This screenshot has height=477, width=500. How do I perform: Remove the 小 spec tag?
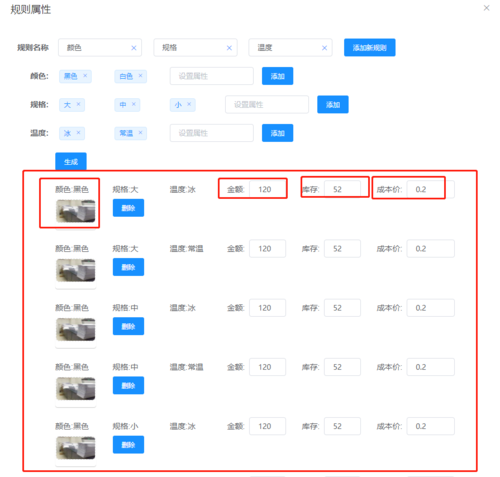[189, 104]
